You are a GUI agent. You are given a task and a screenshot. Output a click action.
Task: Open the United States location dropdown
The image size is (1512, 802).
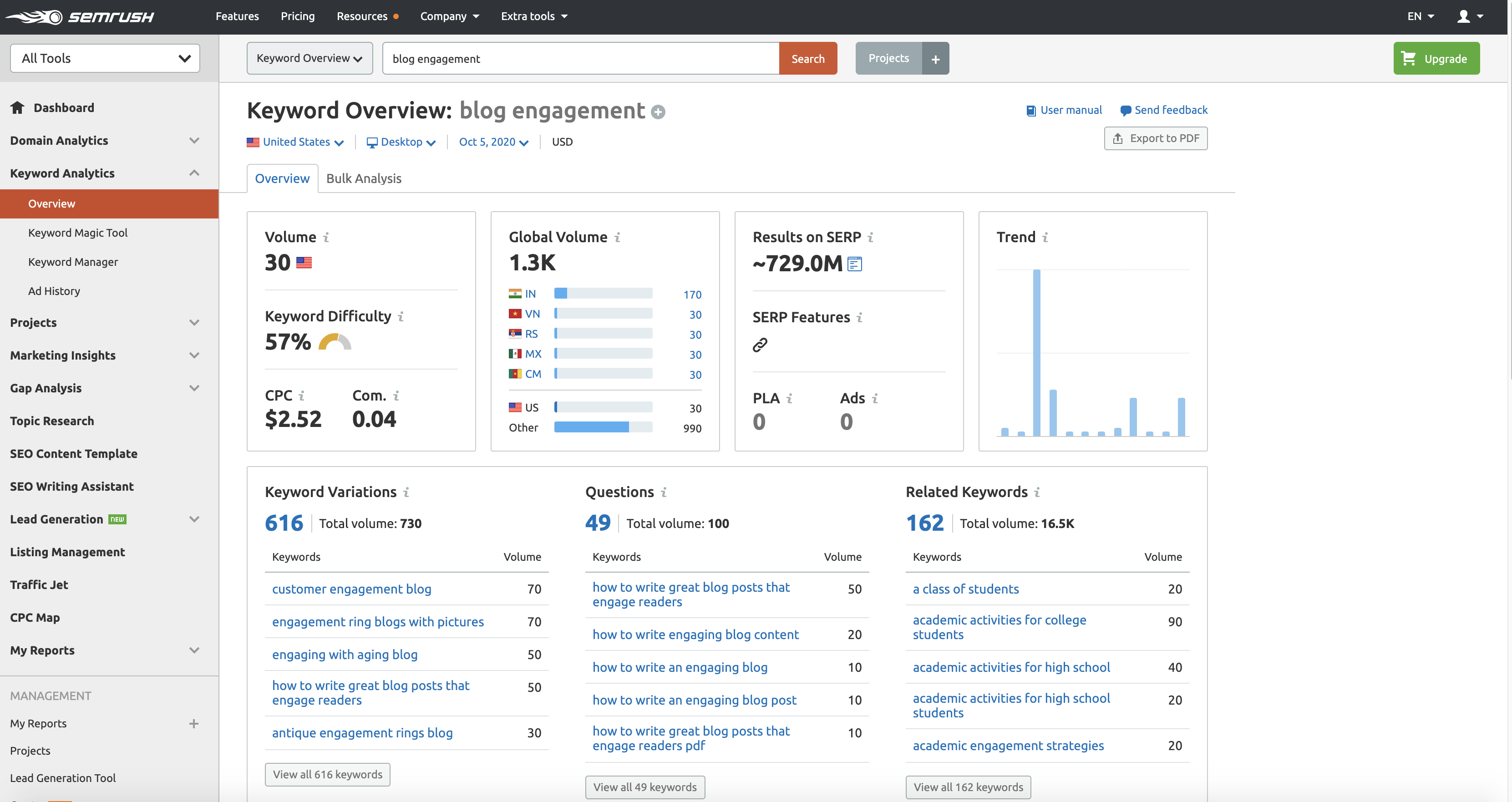(295, 142)
